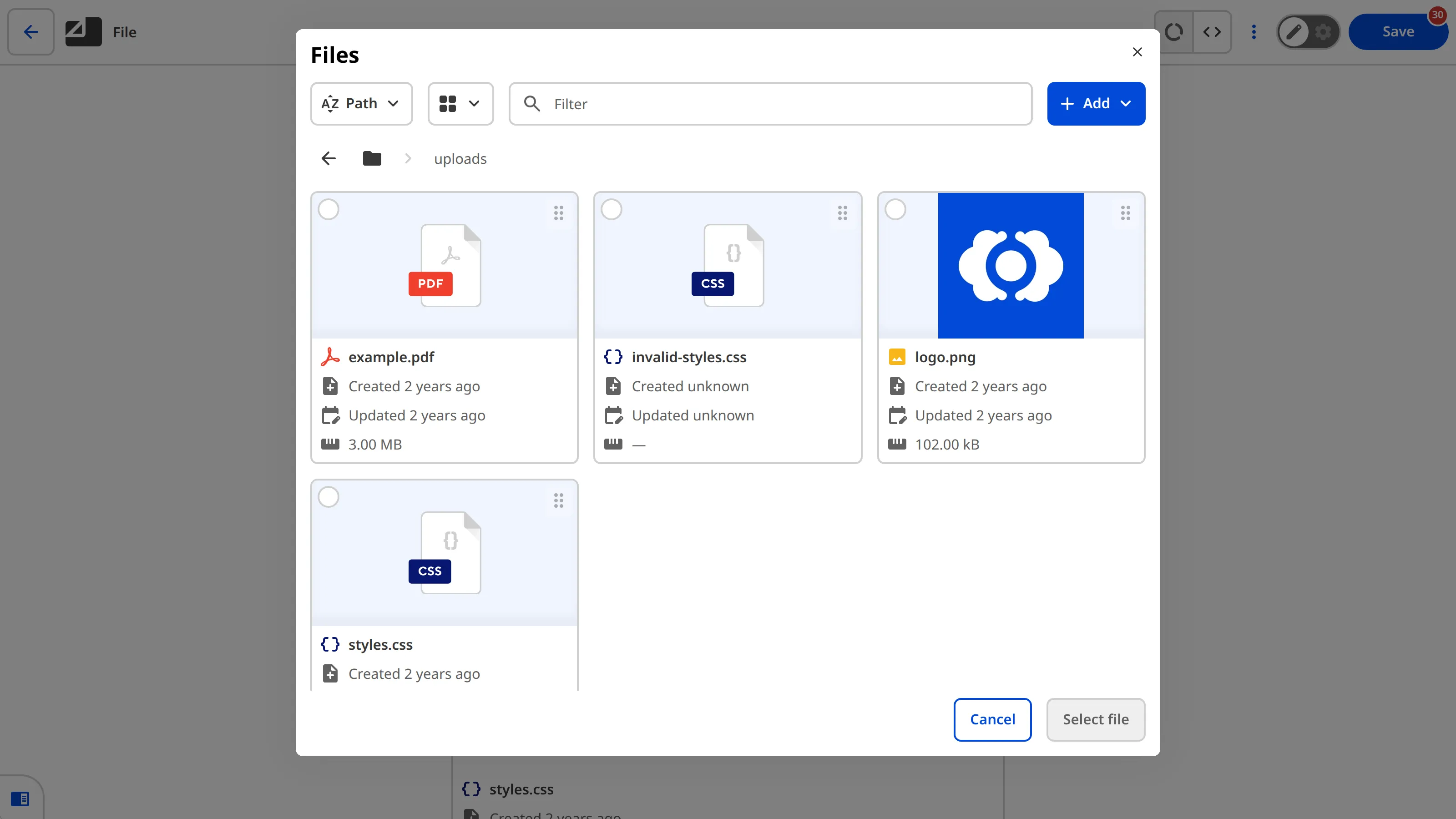
Task: Open the styles.css options menu
Action: pyautogui.click(x=558, y=501)
